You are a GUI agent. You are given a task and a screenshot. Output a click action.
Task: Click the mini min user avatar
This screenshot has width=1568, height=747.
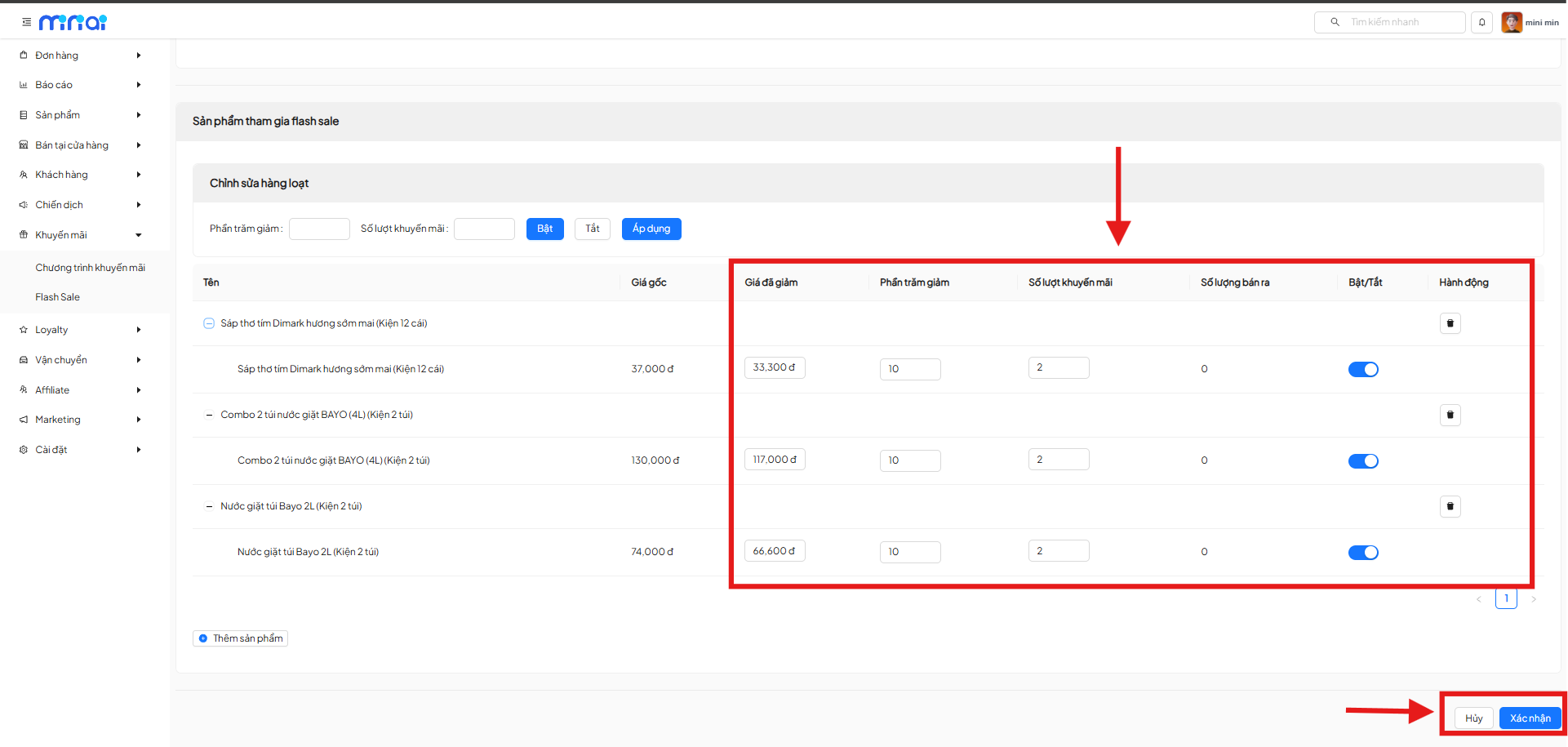(x=1511, y=22)
